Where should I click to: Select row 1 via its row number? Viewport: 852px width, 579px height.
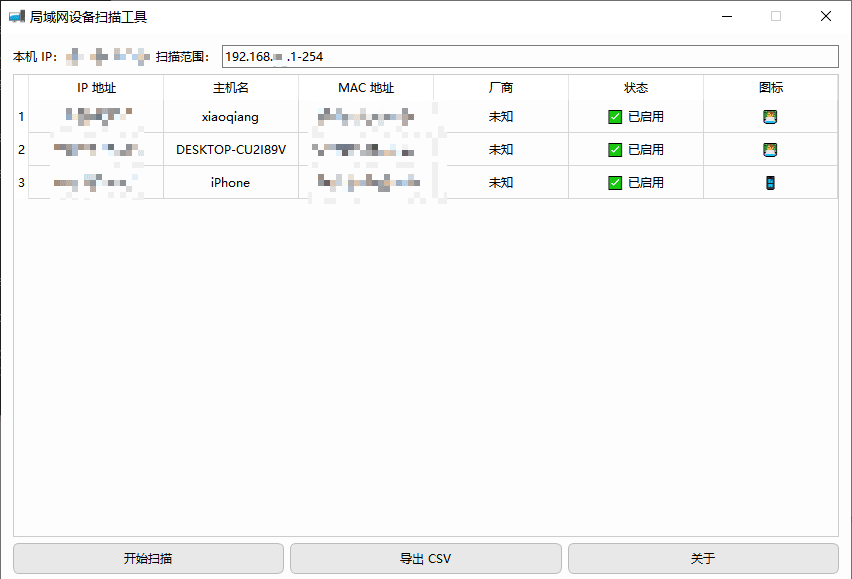(x=21, y=117)
